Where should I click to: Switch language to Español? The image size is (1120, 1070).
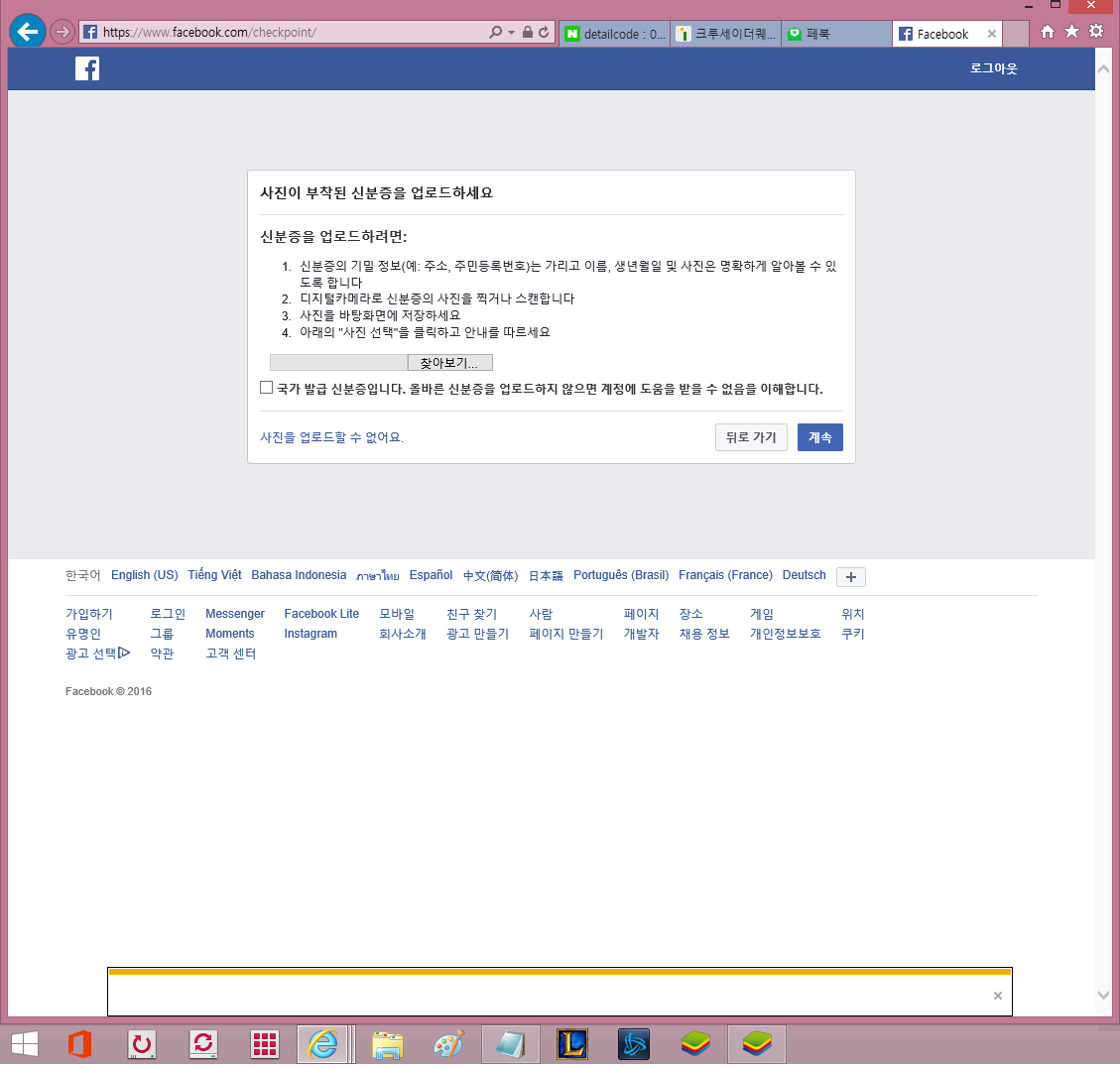coord(431,576)
